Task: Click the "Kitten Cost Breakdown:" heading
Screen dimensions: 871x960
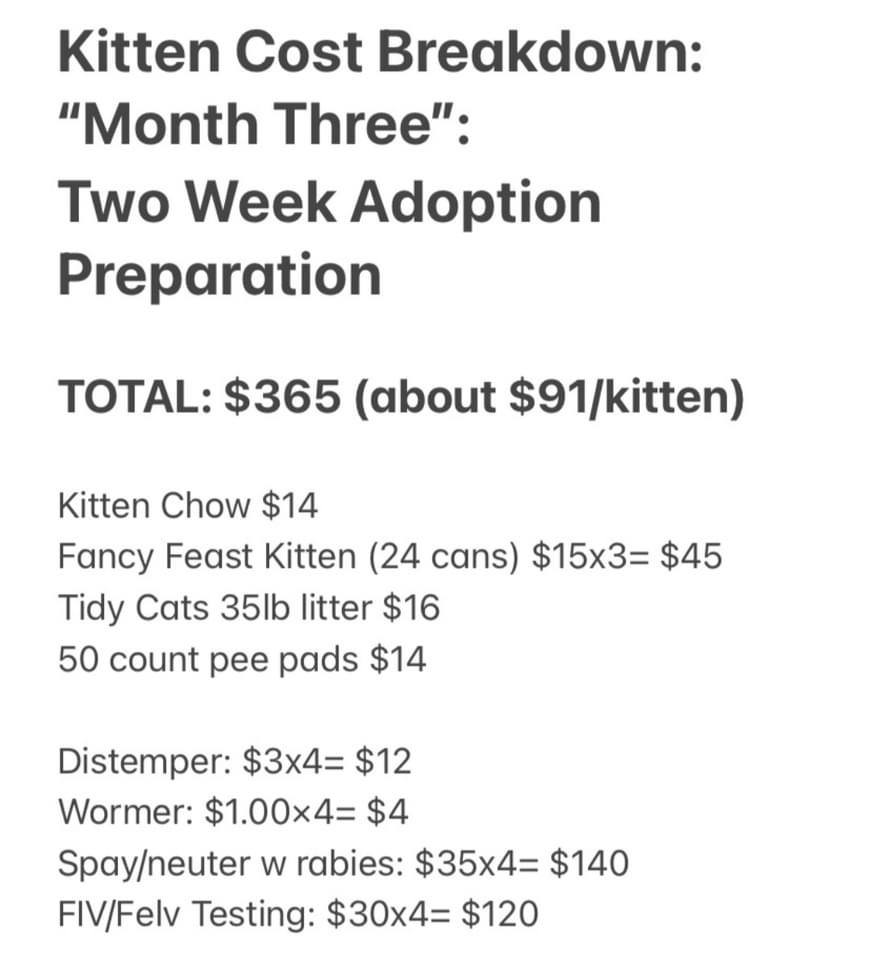Action: 380,52
